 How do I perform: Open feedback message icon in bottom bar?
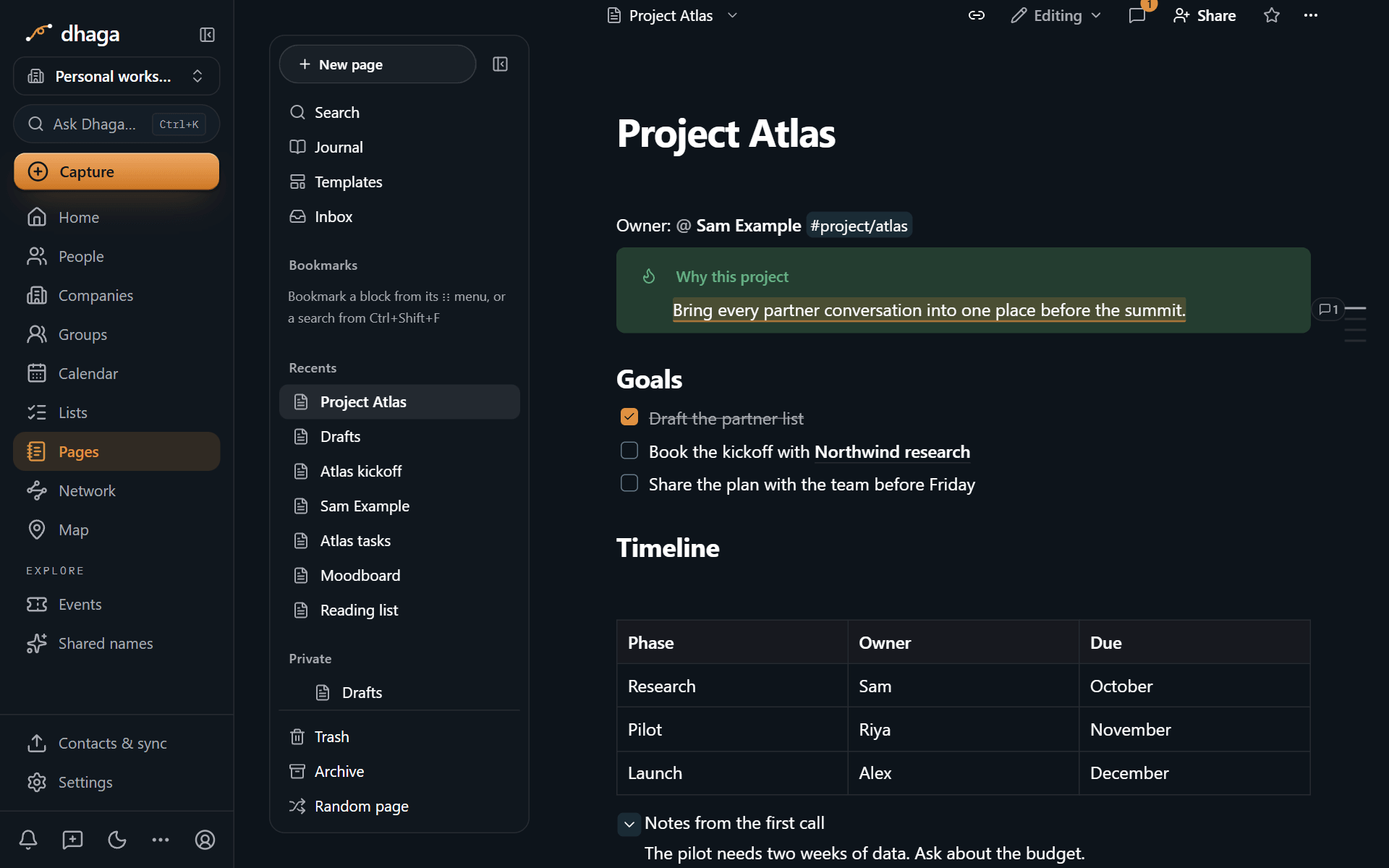(72, 840)
